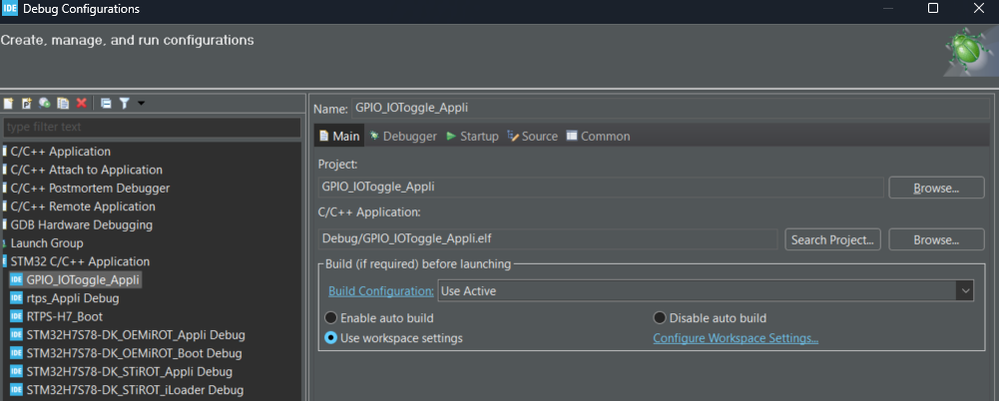Open the Configure Workspace Settings link
The image size is (999, 401).
(x=735, y=338)
